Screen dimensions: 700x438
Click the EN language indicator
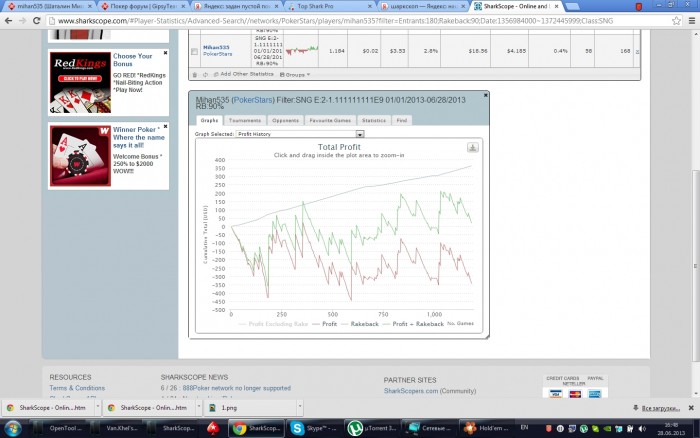(x=525, y=427)
